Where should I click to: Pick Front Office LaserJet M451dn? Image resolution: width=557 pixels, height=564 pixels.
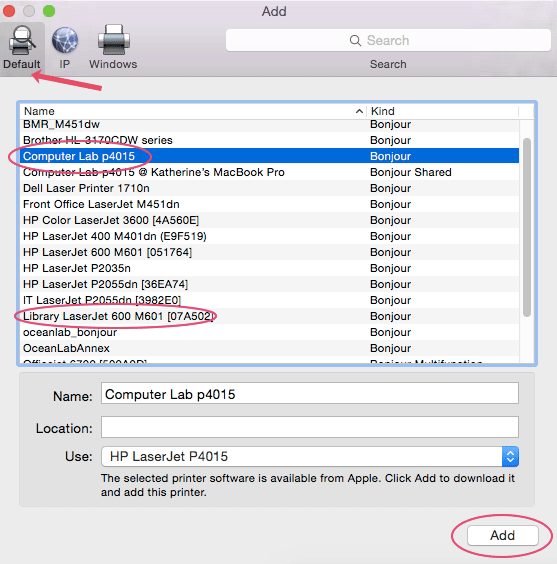pyautogui.click(x=269, y=204)
